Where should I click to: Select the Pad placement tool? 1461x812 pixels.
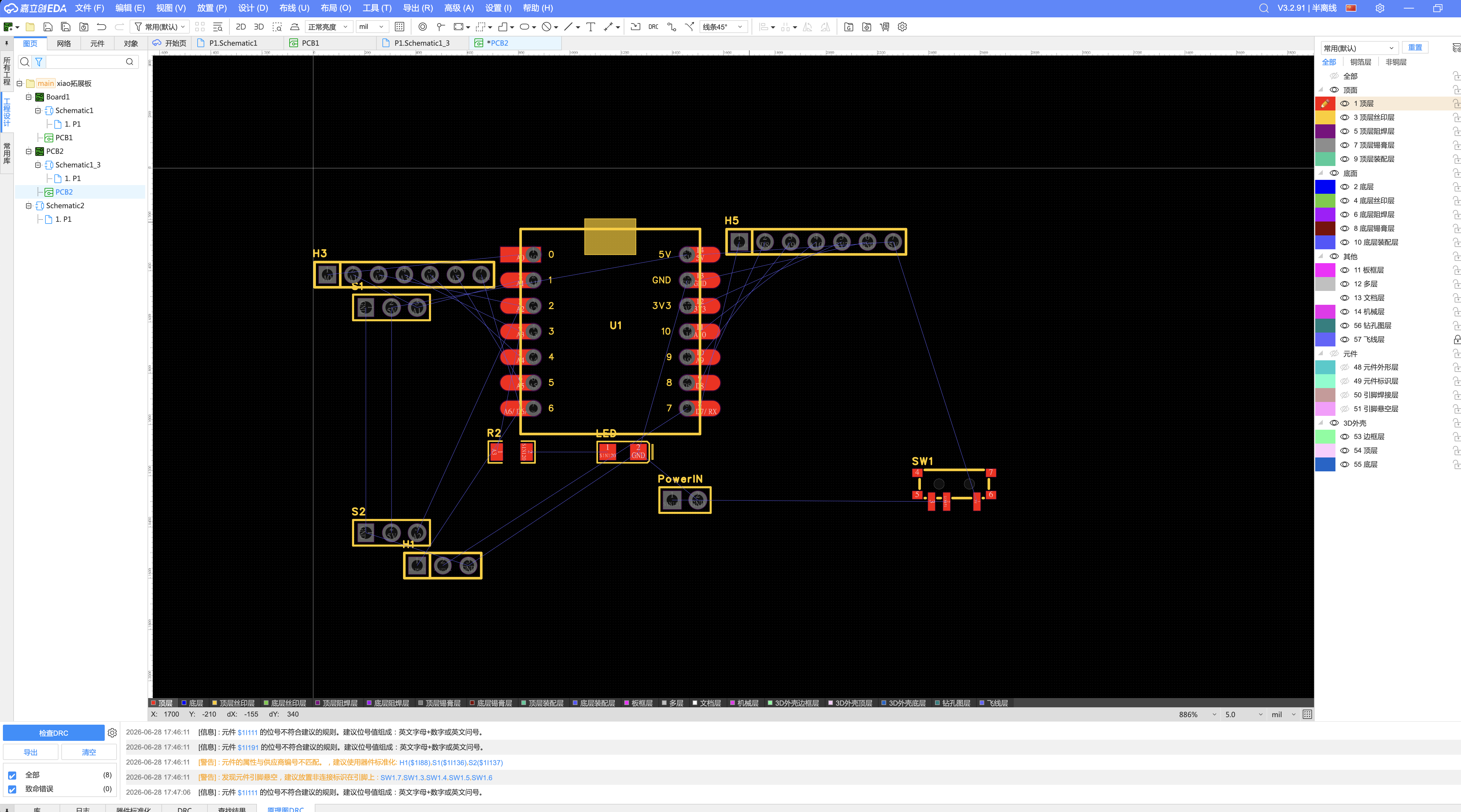pyautogui.click(x=423, y=27)
